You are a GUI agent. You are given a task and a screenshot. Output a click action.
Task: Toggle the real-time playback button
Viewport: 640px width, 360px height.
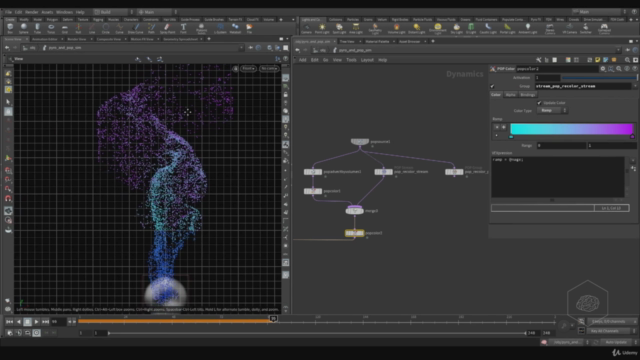coord(36,333)
